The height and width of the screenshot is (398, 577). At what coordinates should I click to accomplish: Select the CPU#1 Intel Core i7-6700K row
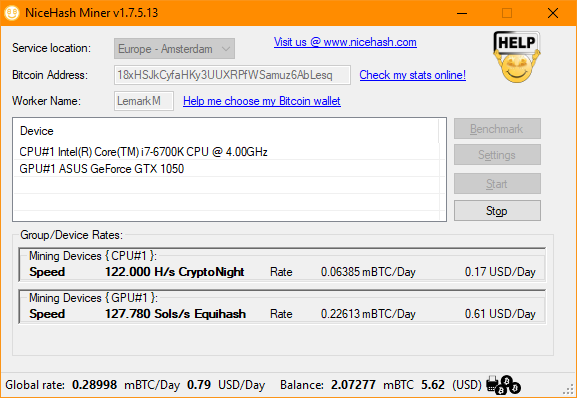[228, 152]
